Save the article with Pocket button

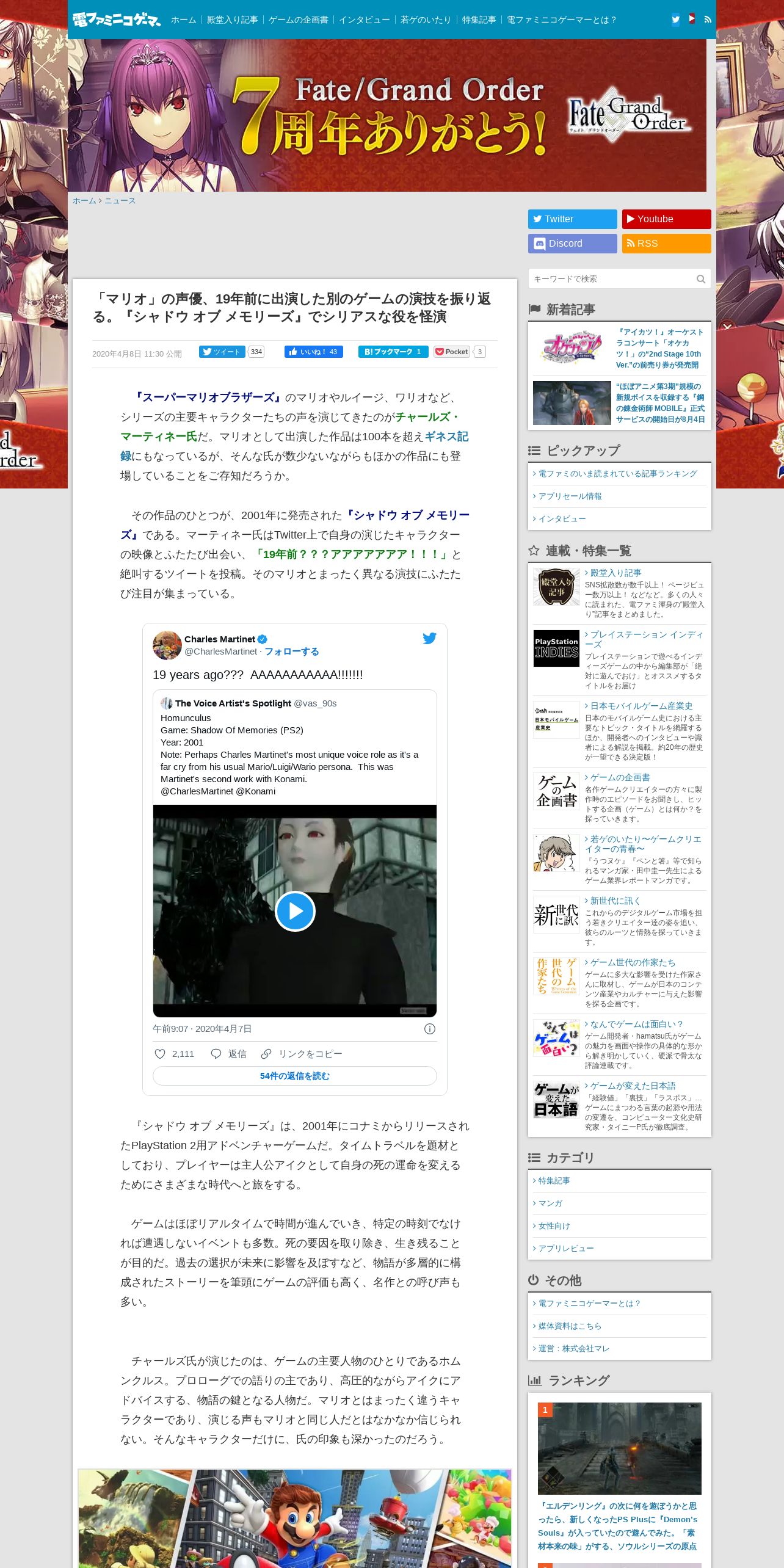click(452, 352)
